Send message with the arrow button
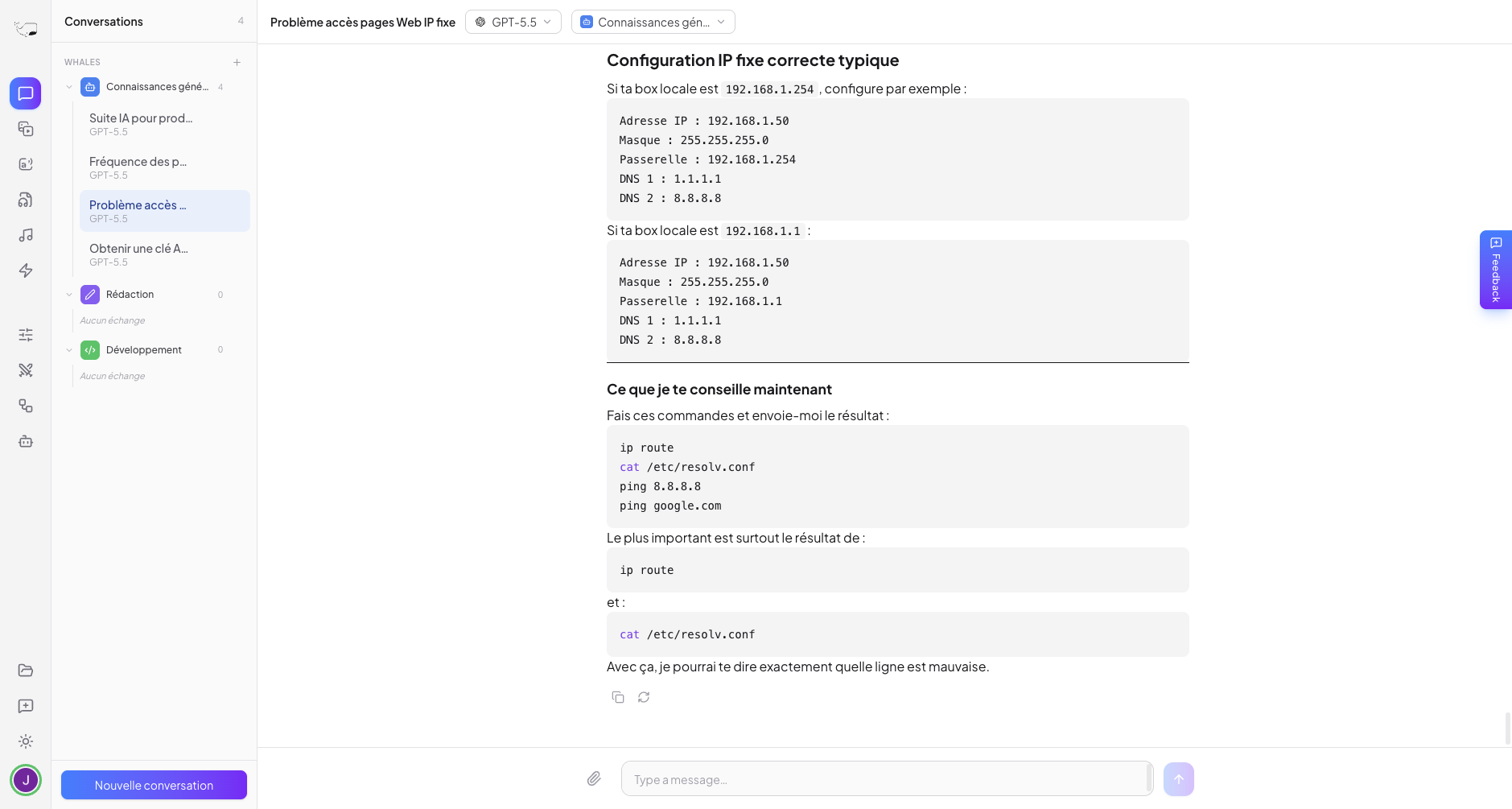This screenshot has height=809, width=1512. [x=1179, y=779]
